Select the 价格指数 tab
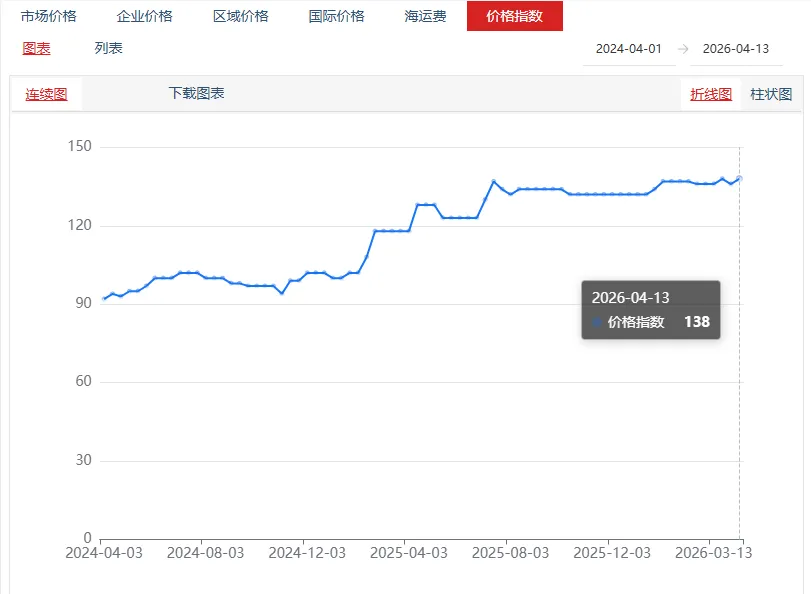The image size is (811, 594). click(x=515, y=16)
